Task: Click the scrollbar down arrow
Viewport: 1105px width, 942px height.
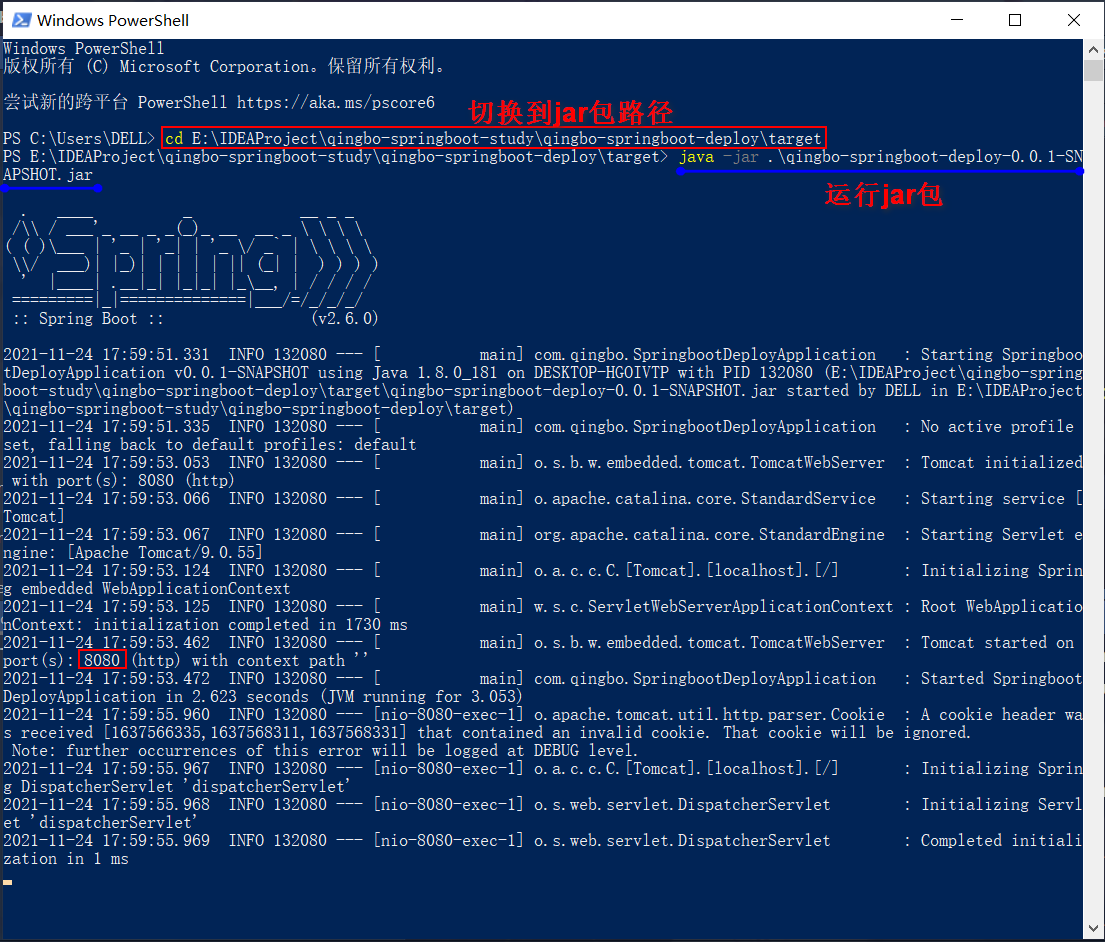Action: pyautogui.click(x=1093, y=929)
